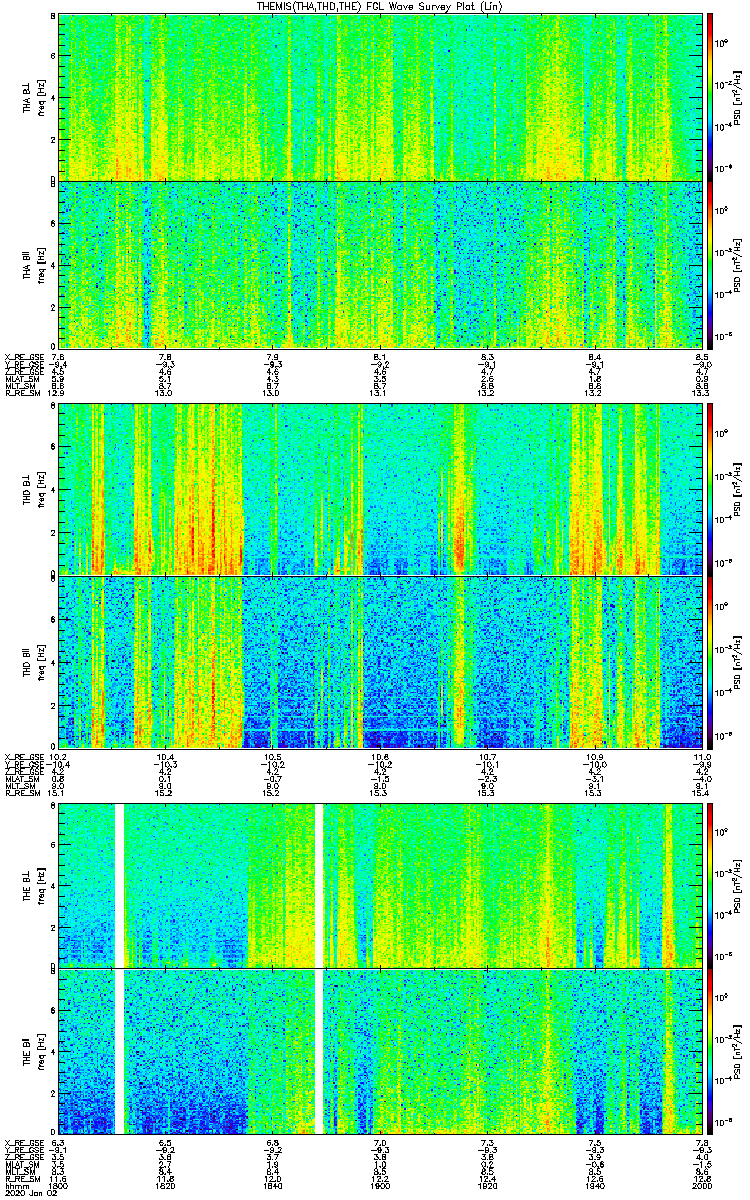Image resolution: width=750 pixels, height=1200 pixels.
Task: Click the '1900' time tick label
Action: pyautogui.click(x=379, y=1187)
